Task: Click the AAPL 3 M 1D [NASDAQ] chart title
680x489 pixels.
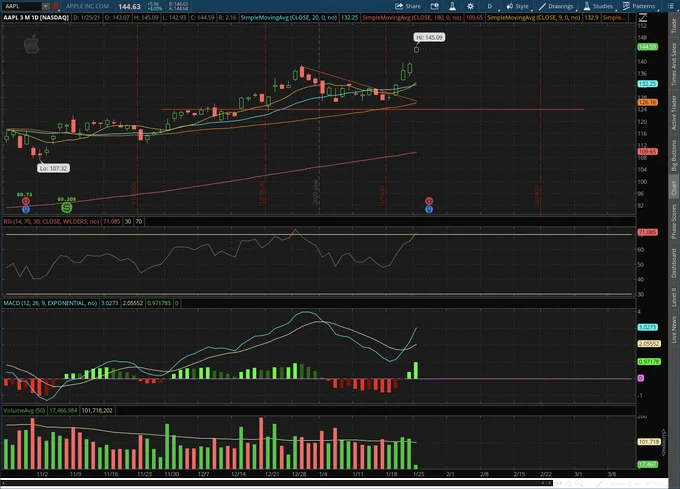Action: click(36, 18)
